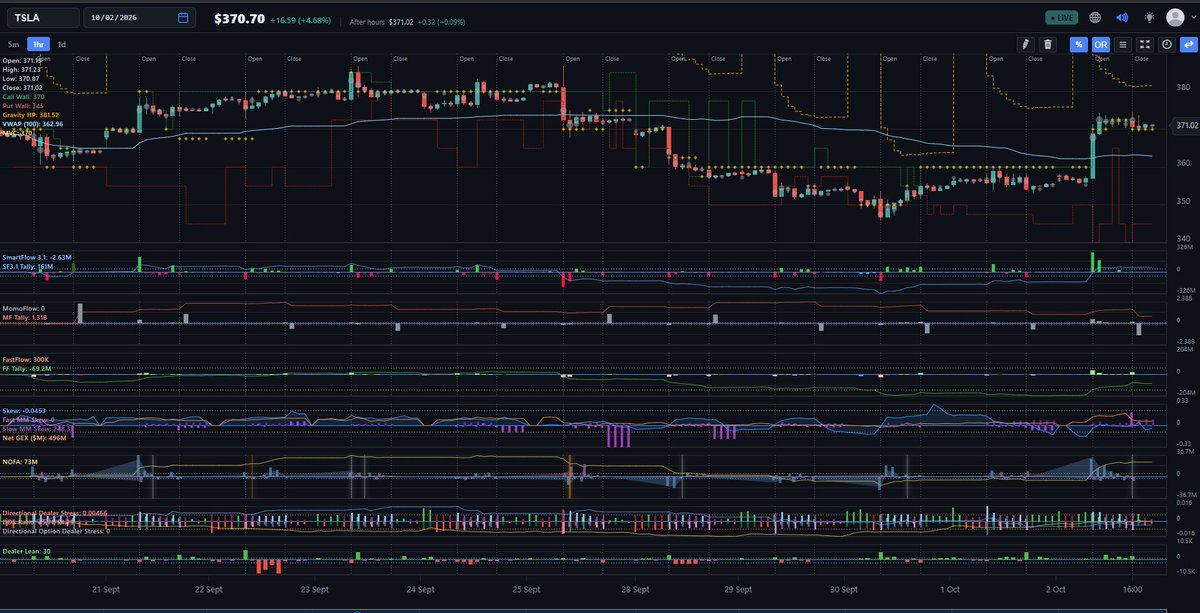Click the SmartFlow 3.1 indicator label
Viewport: 1200px width, 613px height.
[37, 257]
